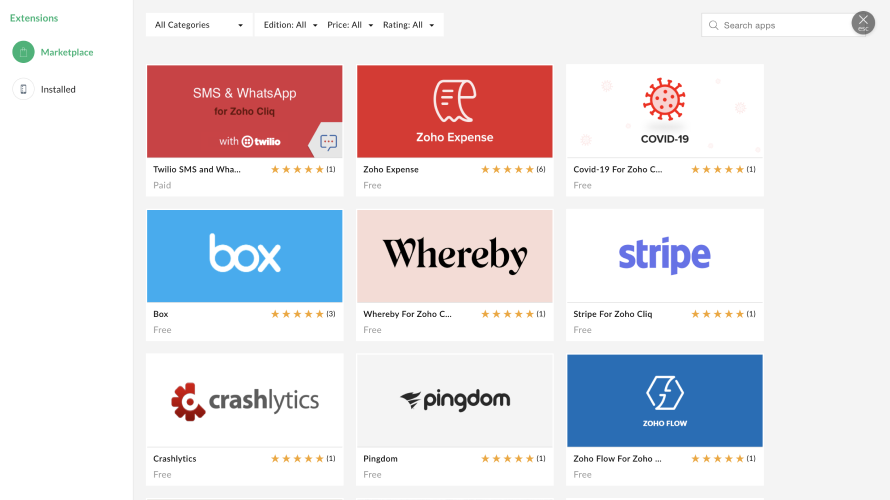Click the Covid-19 For Zoho C... title
Screen dimensions: 890x500
(x=618, y=169)
